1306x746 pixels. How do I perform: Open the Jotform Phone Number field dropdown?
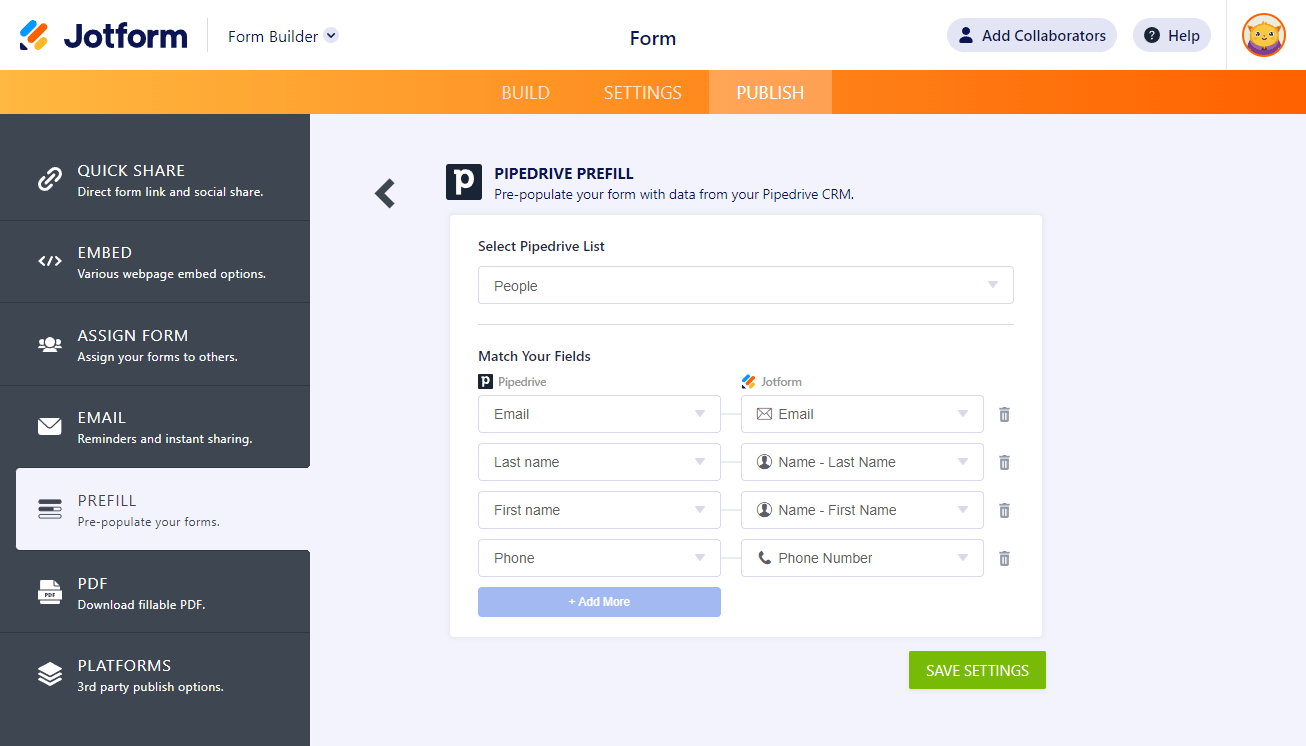click(862, 558)
